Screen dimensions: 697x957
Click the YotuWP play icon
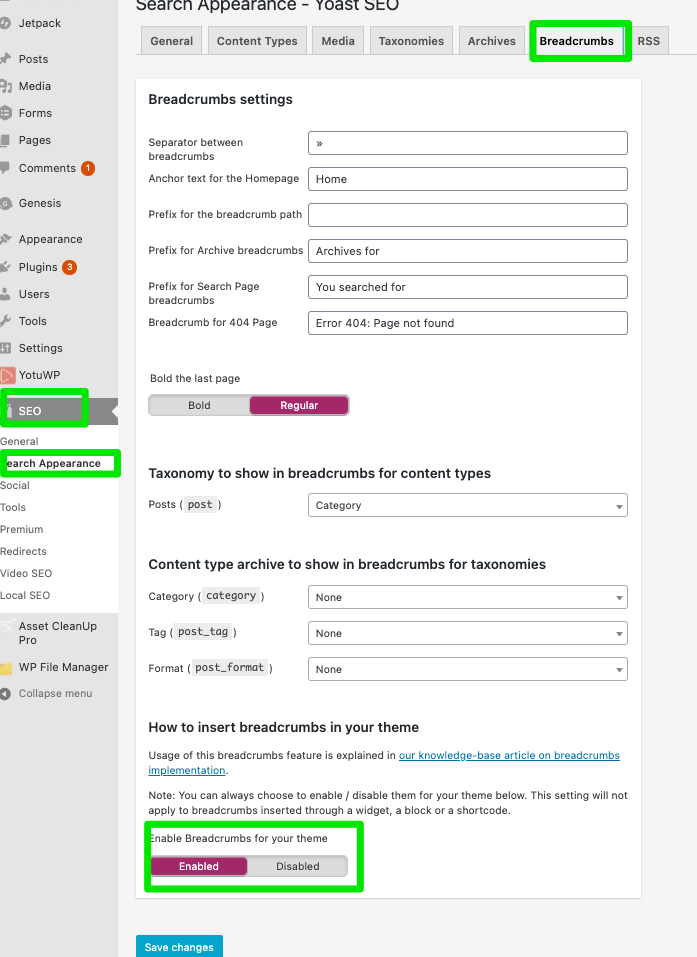(6, 375)
